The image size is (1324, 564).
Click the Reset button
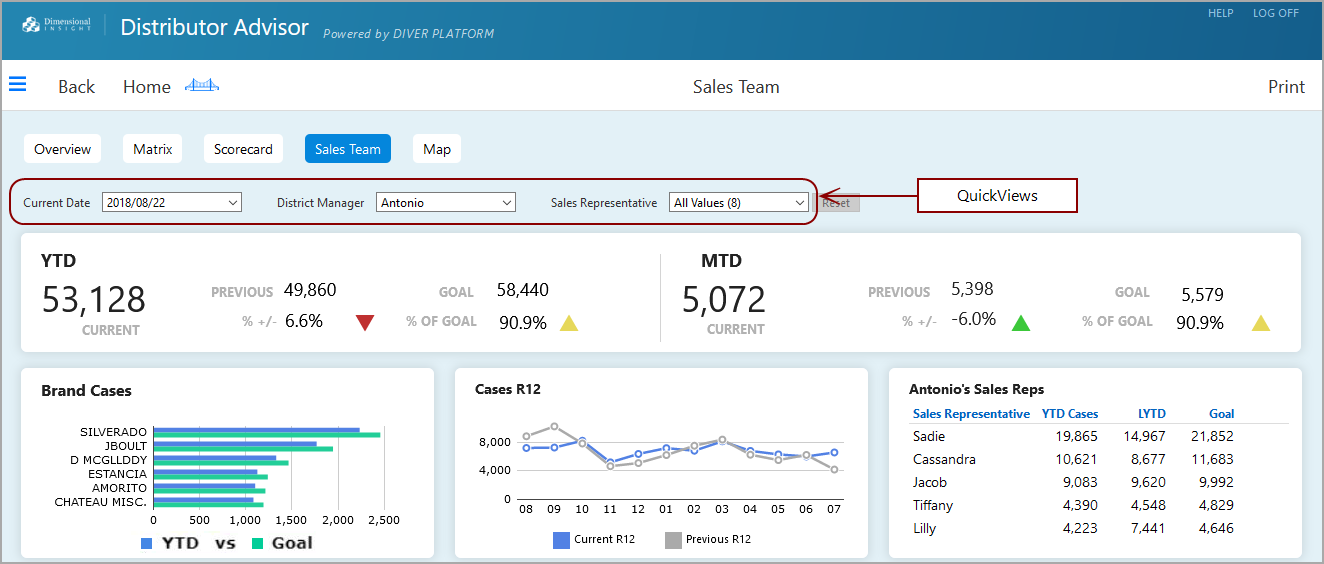click(836, 203)
